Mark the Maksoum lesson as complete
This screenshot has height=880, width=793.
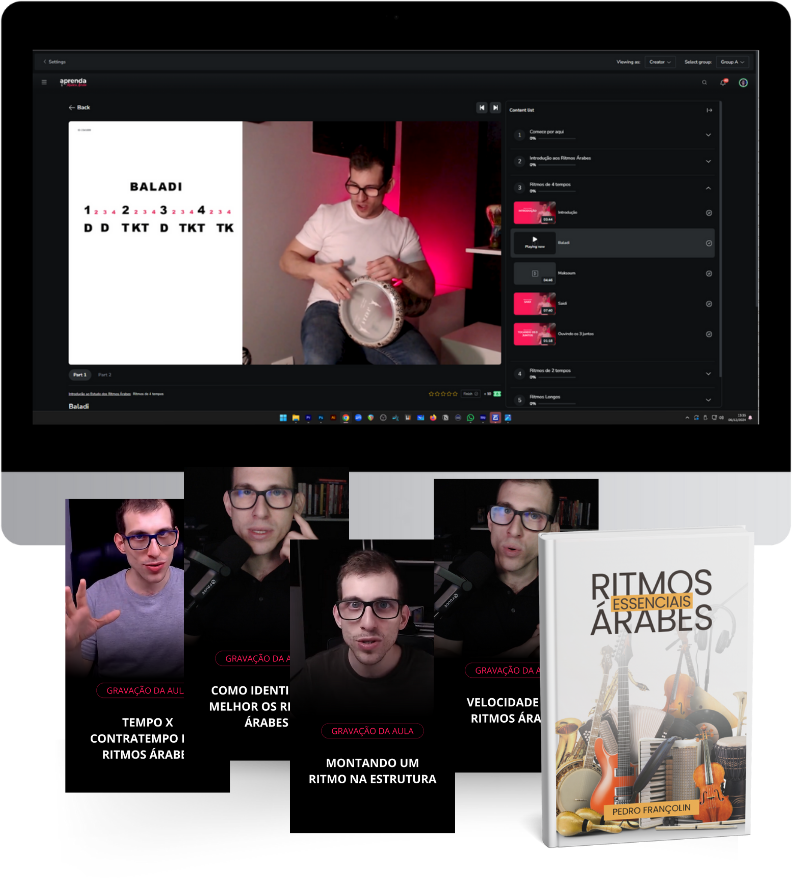tap(709, 273)
